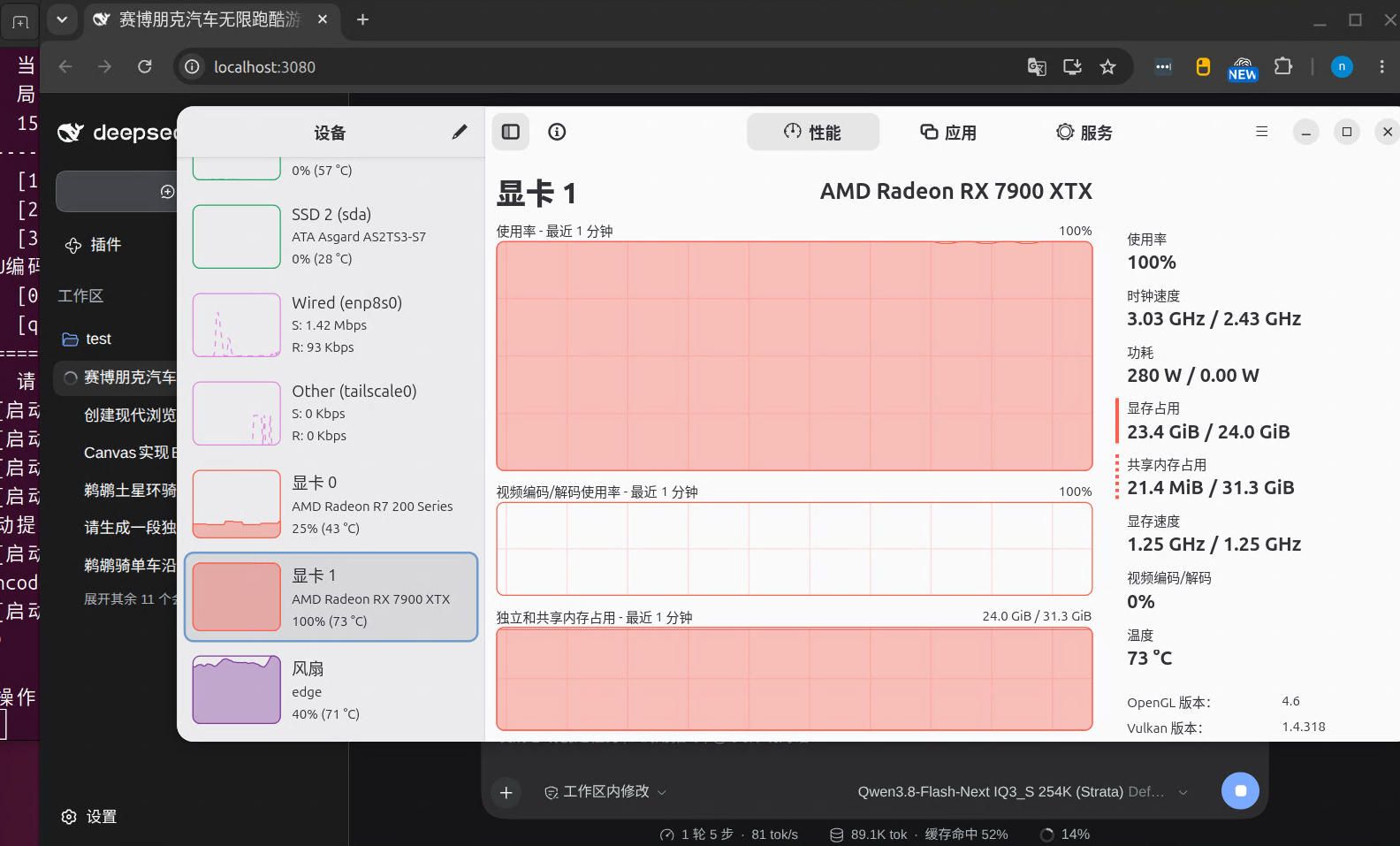Open a new browser tab

pos(362,19)
